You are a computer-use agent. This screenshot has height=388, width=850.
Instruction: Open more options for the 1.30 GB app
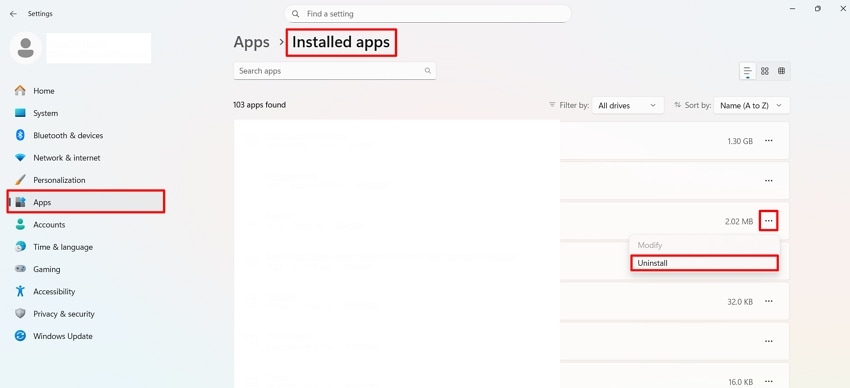click(x=769, y=141)
